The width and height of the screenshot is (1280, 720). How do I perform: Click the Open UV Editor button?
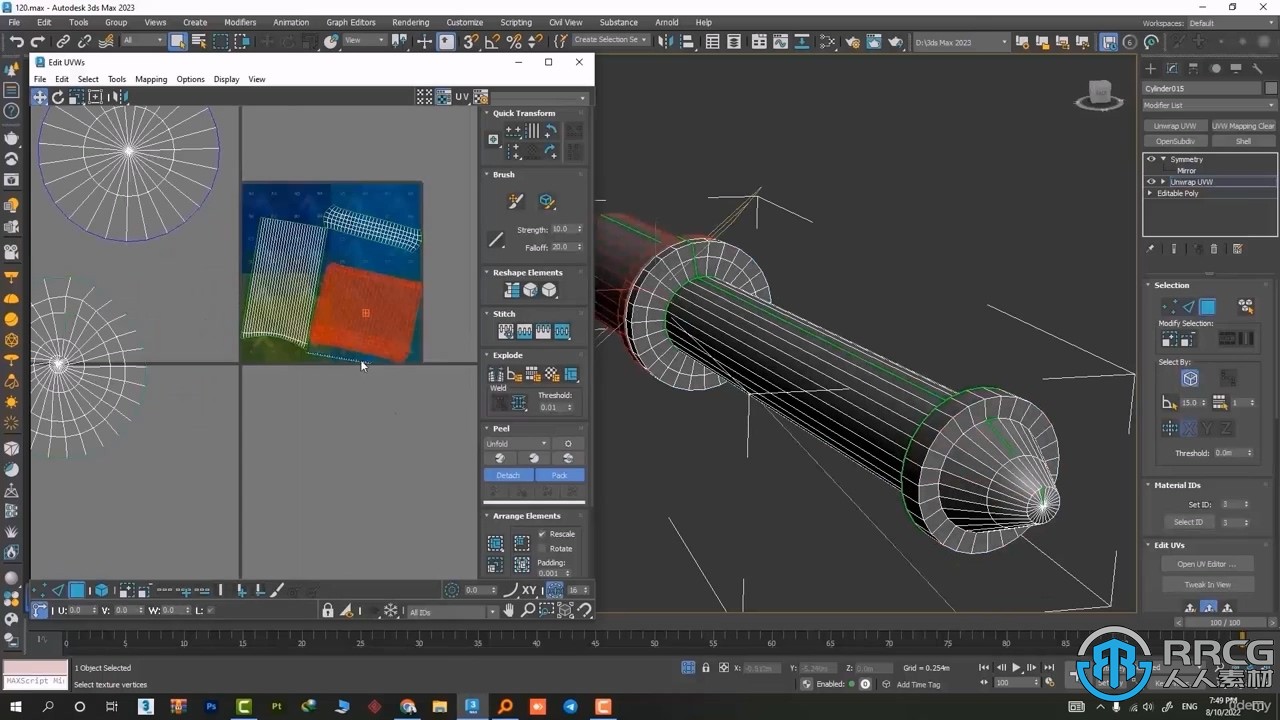point(1208,564)
